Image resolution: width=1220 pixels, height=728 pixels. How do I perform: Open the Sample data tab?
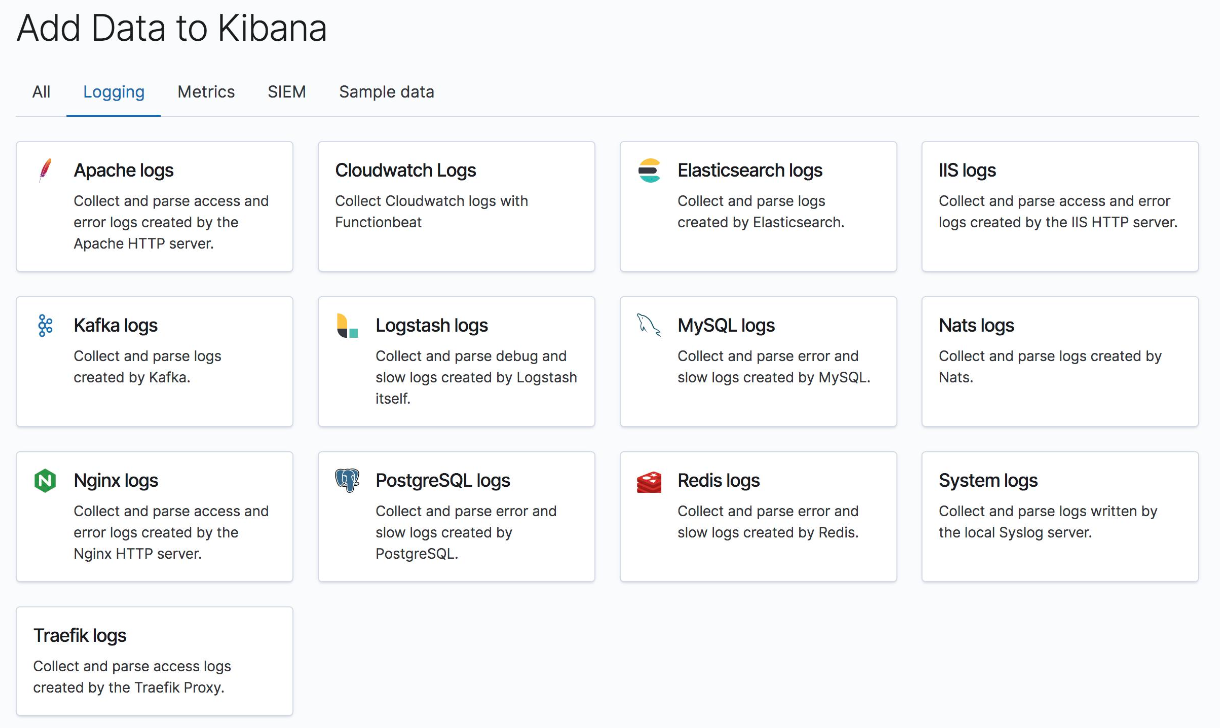[x=387, y=92]
